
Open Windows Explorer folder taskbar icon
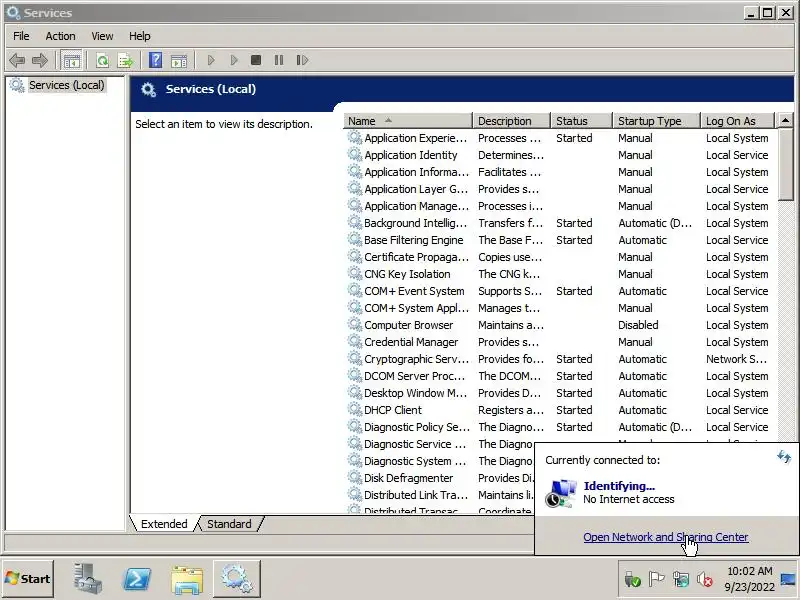coord(187,580)
